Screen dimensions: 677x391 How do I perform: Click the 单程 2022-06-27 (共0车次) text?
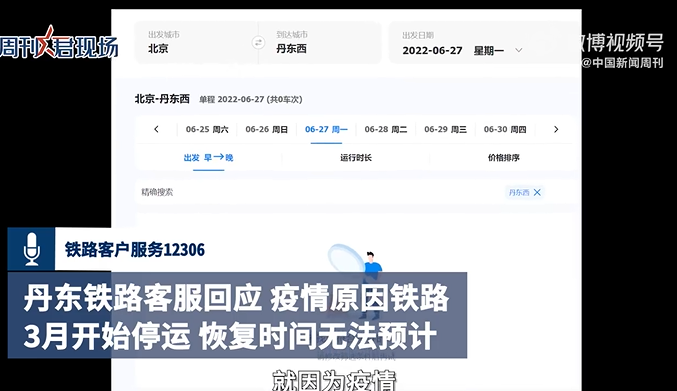pyautogui.click(x=250, y=99)
